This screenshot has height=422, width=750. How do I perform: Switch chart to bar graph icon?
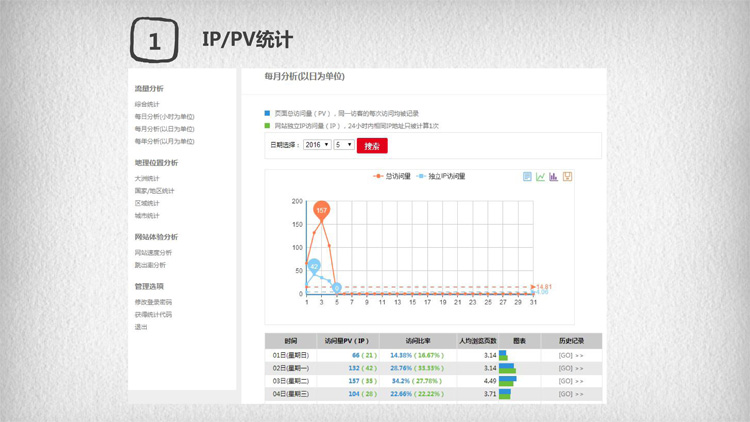(x=554, y=177)
